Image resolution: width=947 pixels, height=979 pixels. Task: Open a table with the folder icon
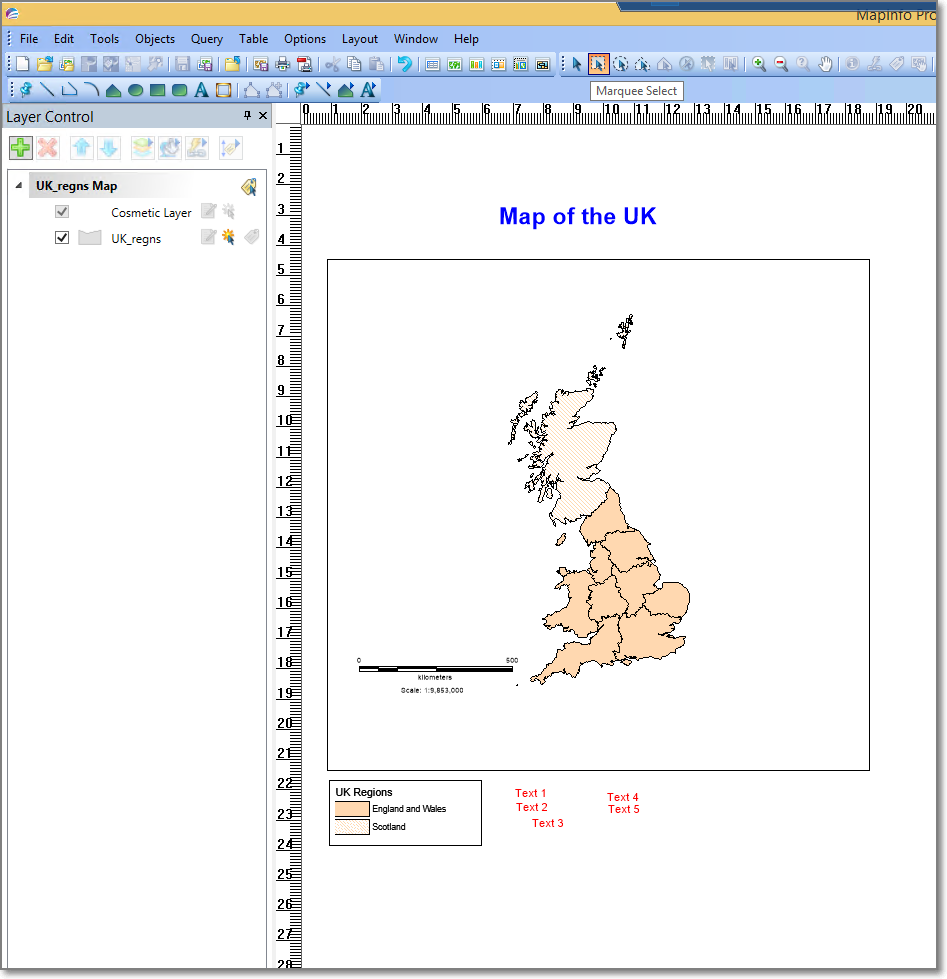coord(44,64)
